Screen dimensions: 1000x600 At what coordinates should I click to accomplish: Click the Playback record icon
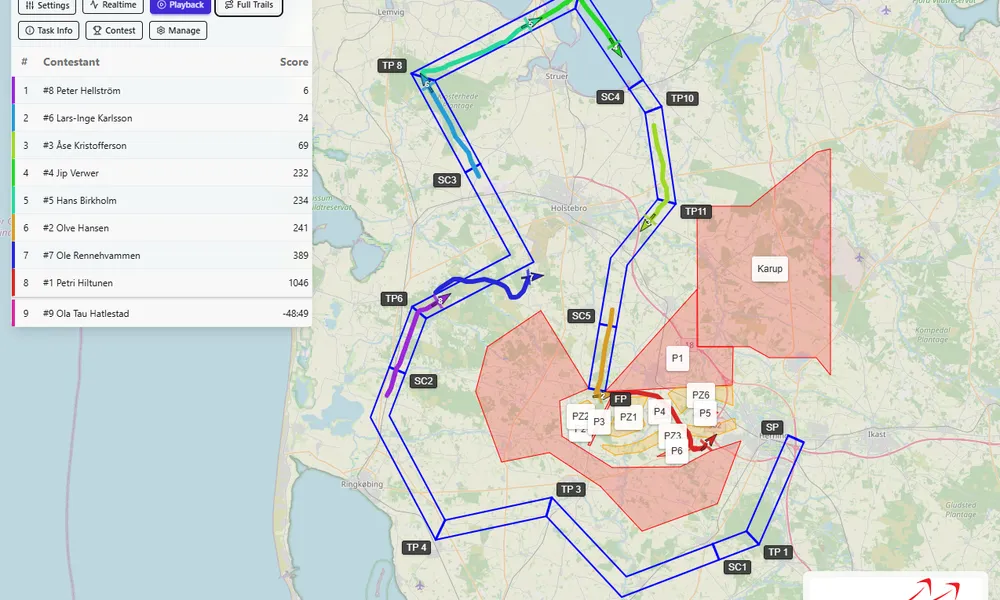[x=160, y=5]
